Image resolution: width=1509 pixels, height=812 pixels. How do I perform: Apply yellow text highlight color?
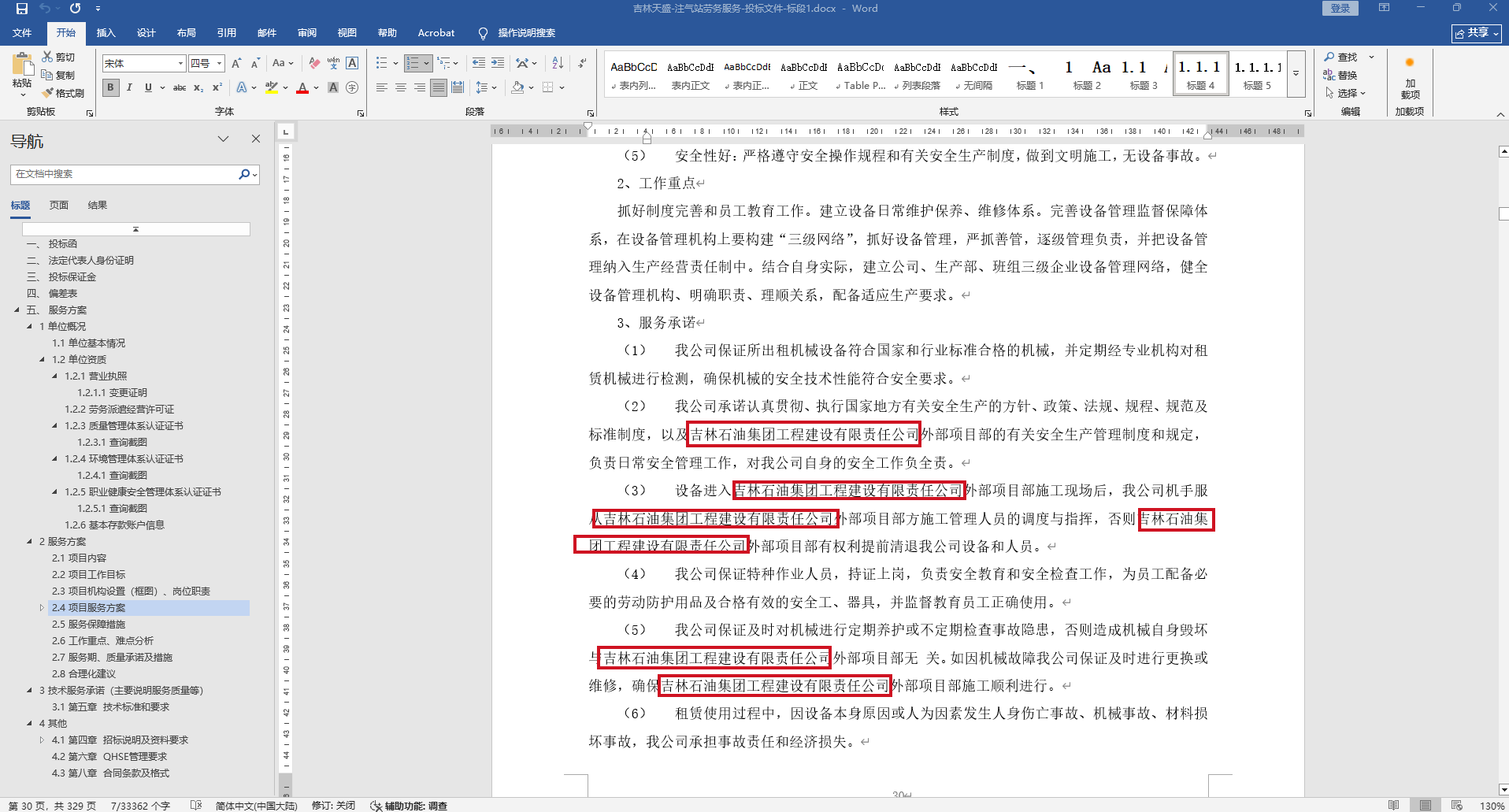(272, 87)
